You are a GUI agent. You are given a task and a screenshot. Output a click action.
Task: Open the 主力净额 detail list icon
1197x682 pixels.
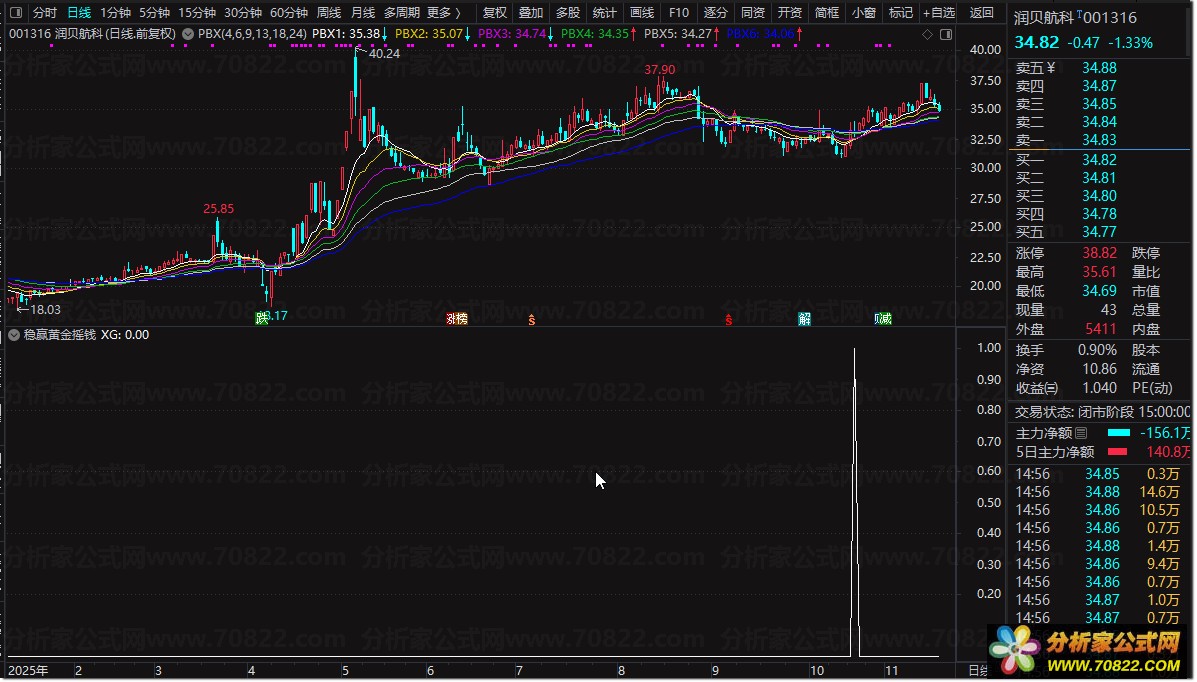click(1081, 433)
